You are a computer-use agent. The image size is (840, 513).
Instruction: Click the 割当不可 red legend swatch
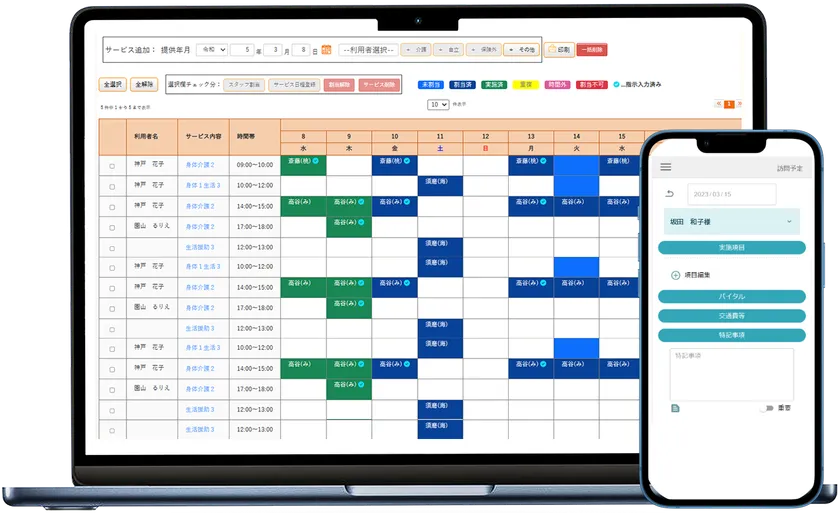[x=592, y=85]
